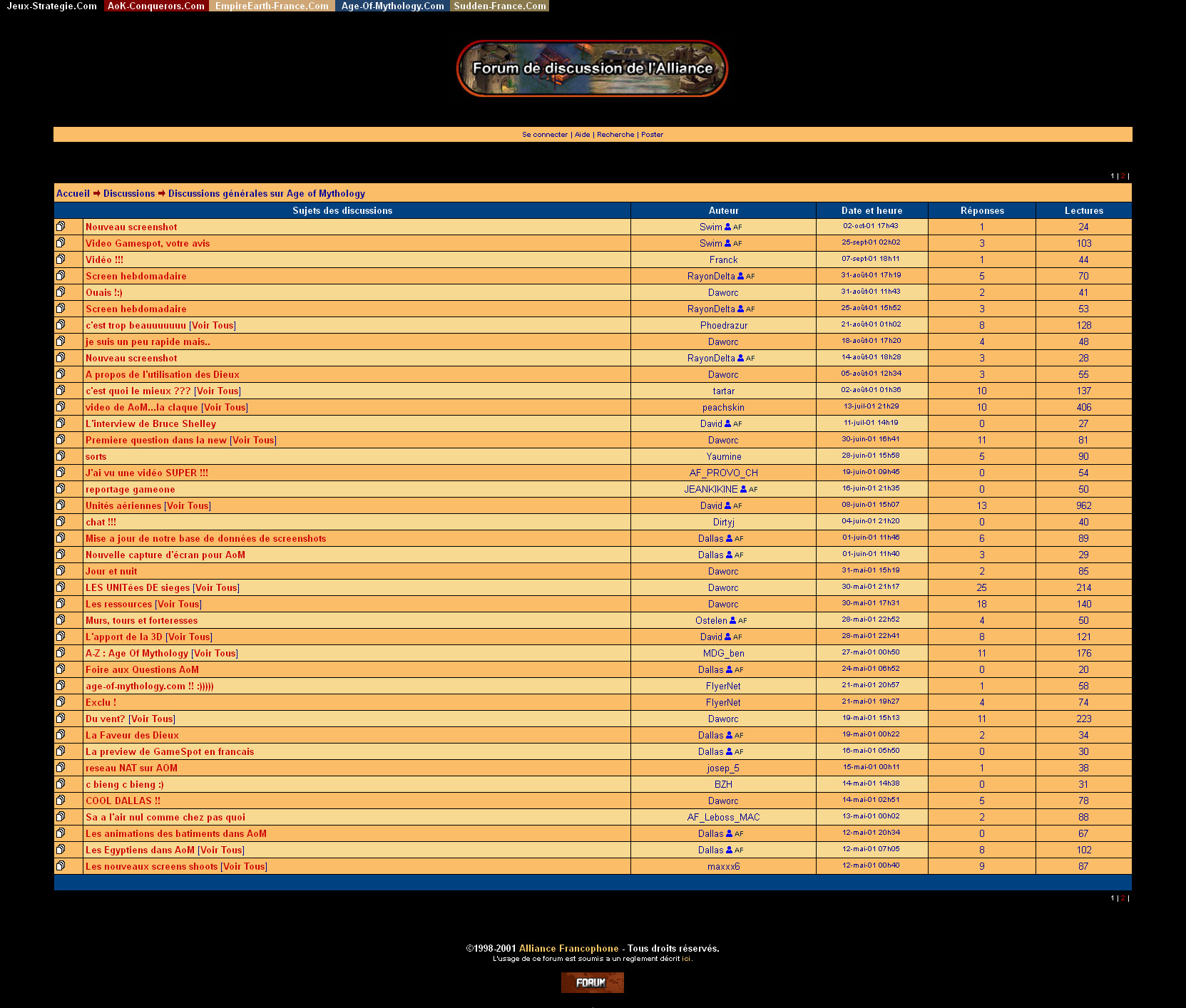Click the member icon next to JEANKIKINE
Image resolution: width=1186 pixels, height=1008 pixels.
pyautogui.click(x=743, y=489)
